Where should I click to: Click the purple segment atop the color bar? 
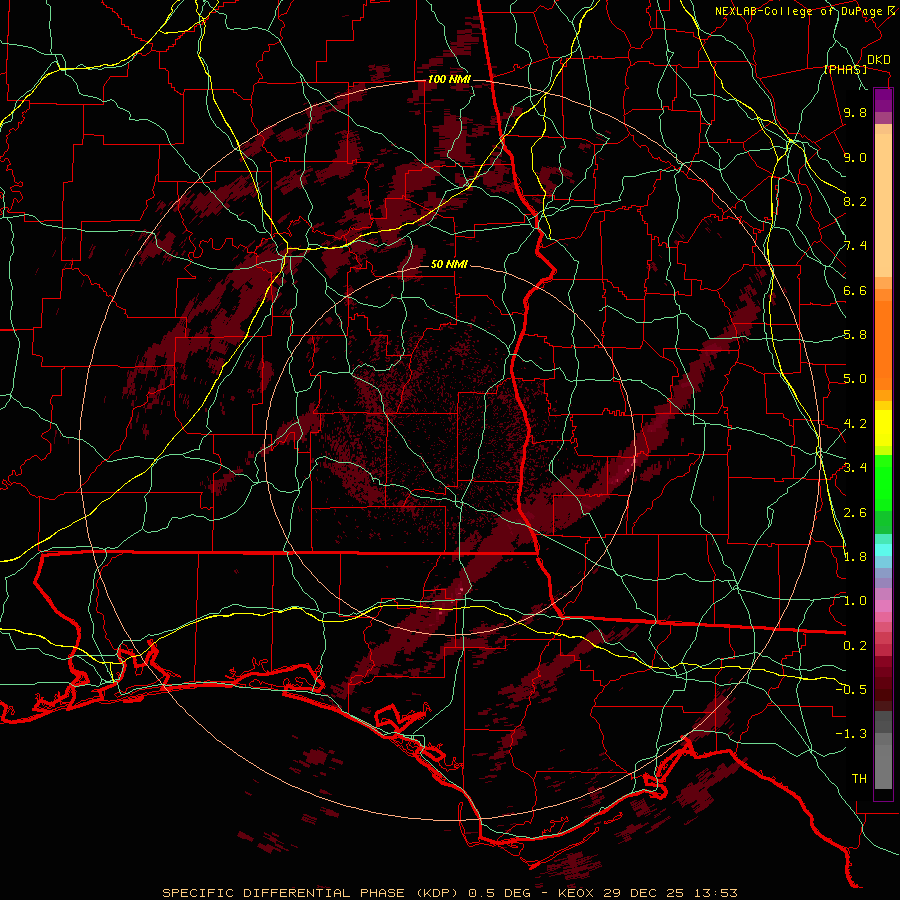[x=883, y=100]
